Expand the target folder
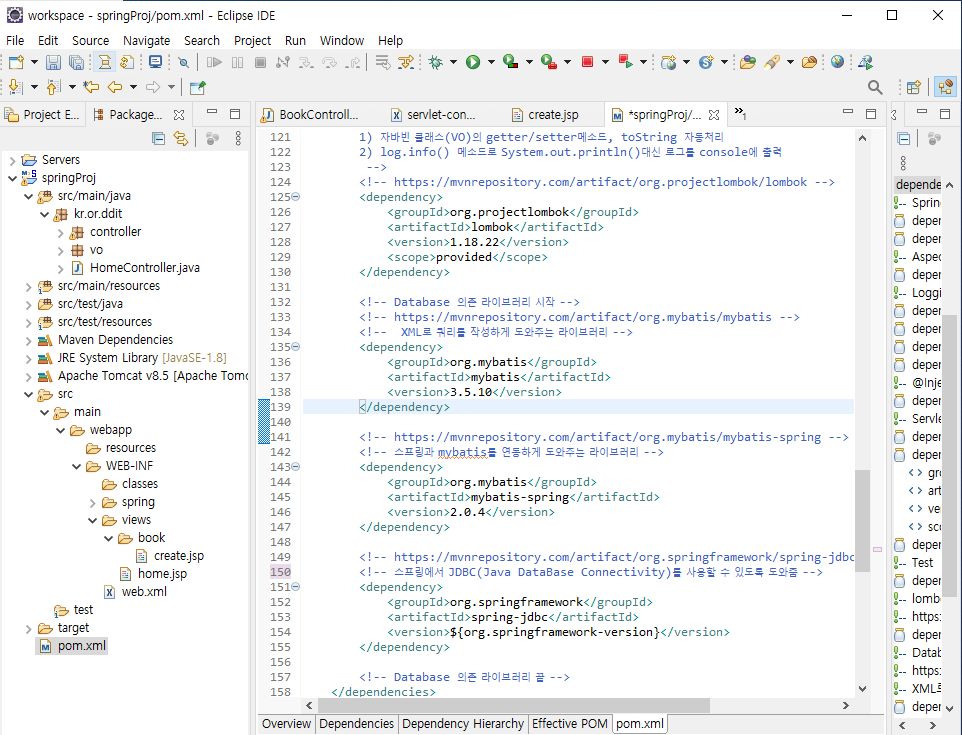Viewport: 962px width, 735px height. 28,629
